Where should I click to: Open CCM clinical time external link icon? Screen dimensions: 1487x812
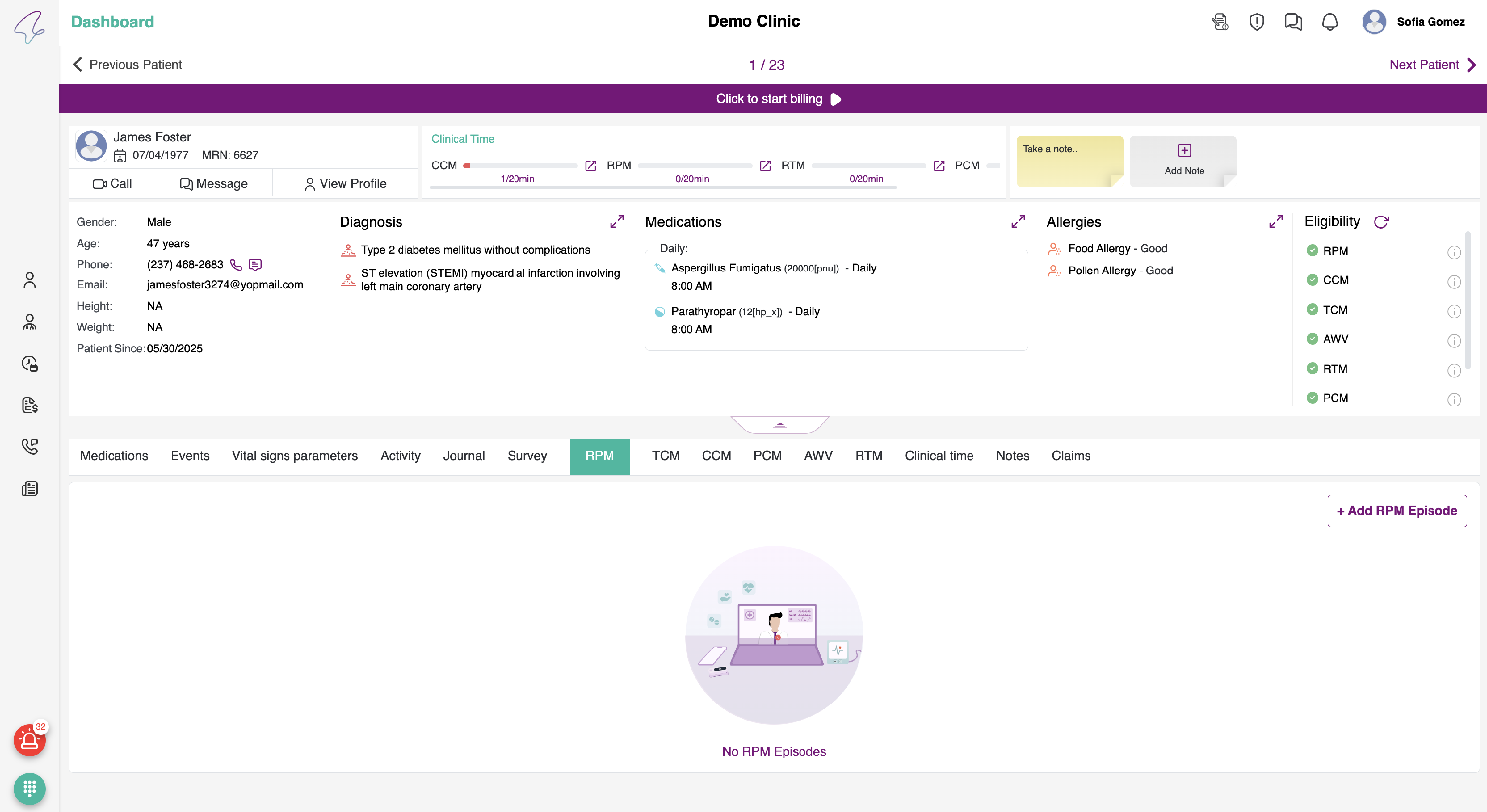pos(590,166)
